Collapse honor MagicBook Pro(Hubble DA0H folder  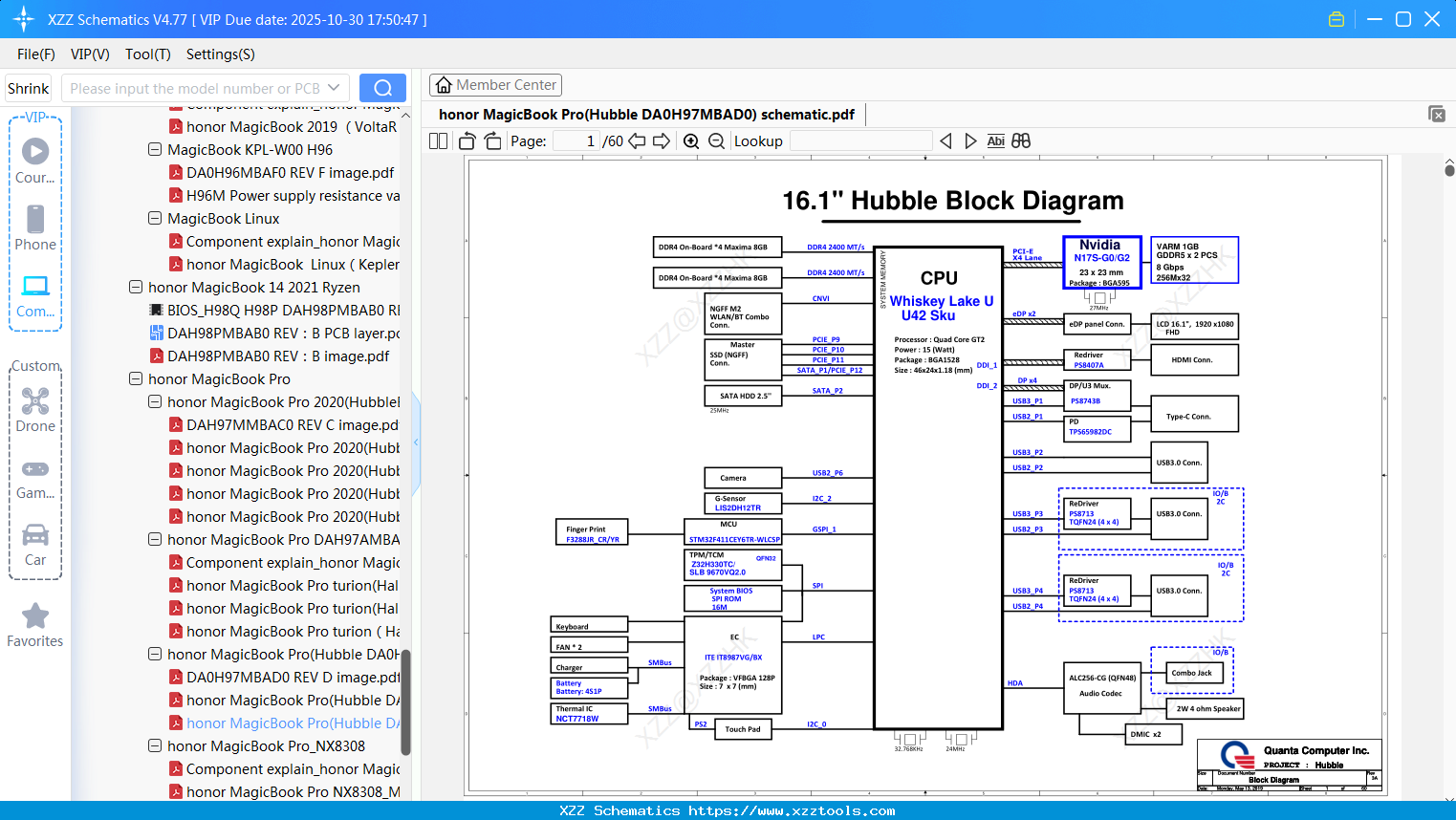tap(155, 654)
